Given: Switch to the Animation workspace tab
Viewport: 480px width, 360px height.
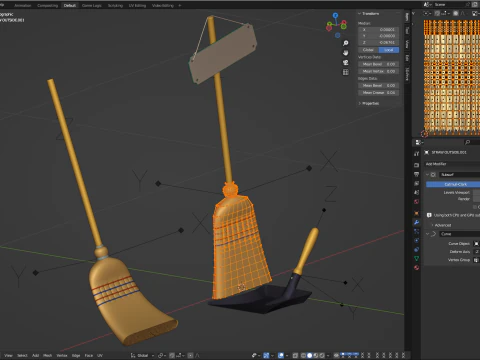Looking at the screenshot, I should point(22,5).
